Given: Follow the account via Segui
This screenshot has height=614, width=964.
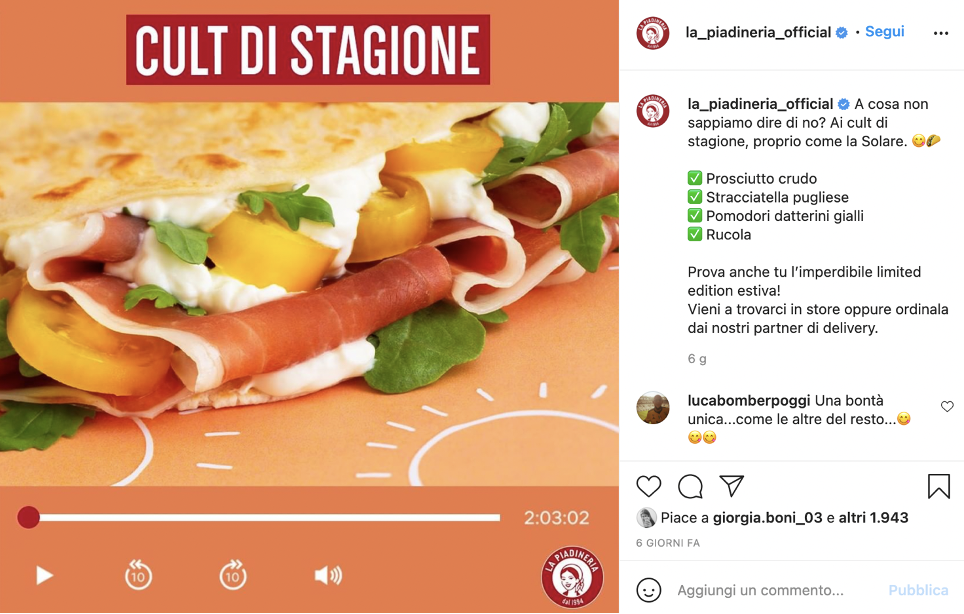Looking at the screenshot, I should 885,31.
